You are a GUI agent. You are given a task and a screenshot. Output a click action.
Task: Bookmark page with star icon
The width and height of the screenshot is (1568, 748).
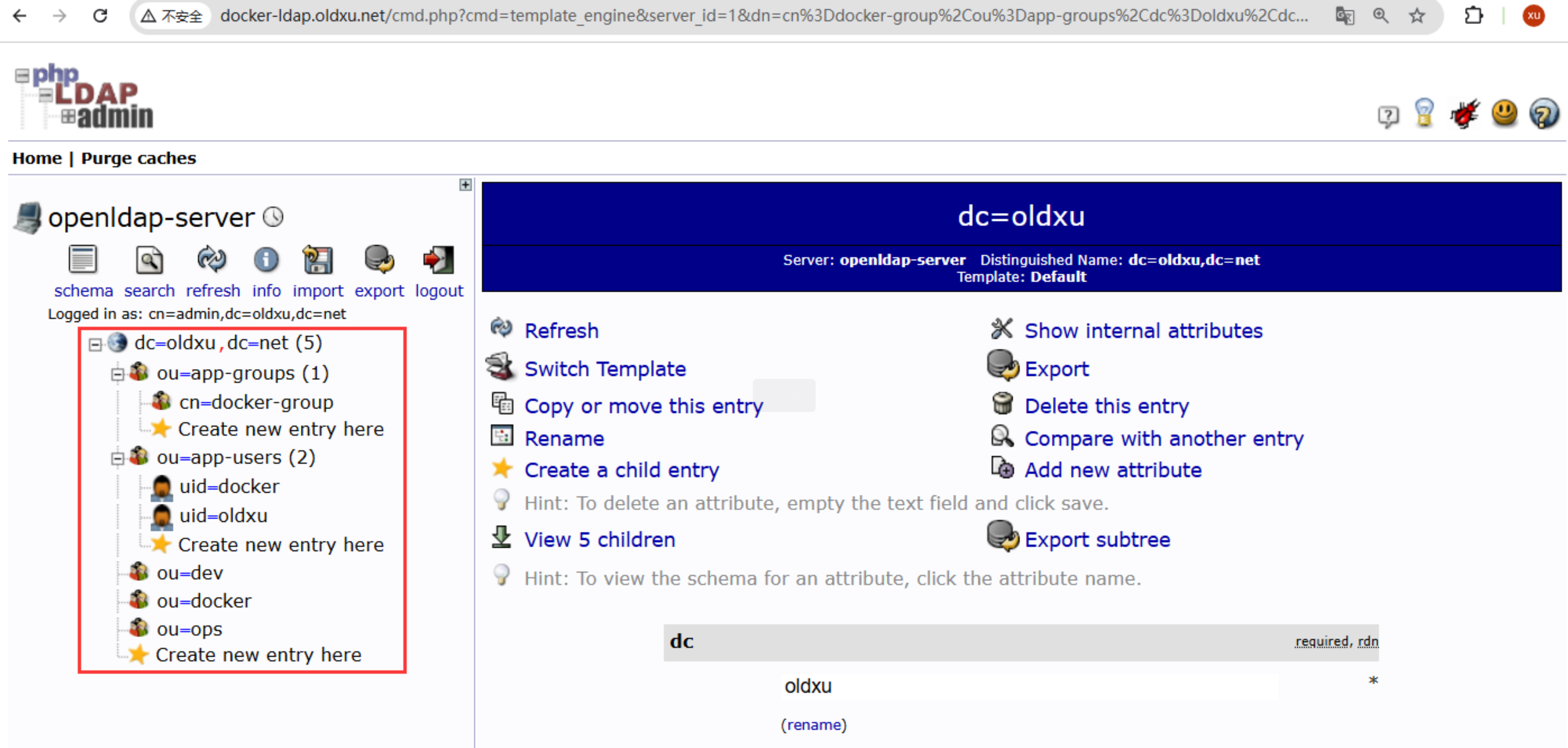(x=1417, y=16)
